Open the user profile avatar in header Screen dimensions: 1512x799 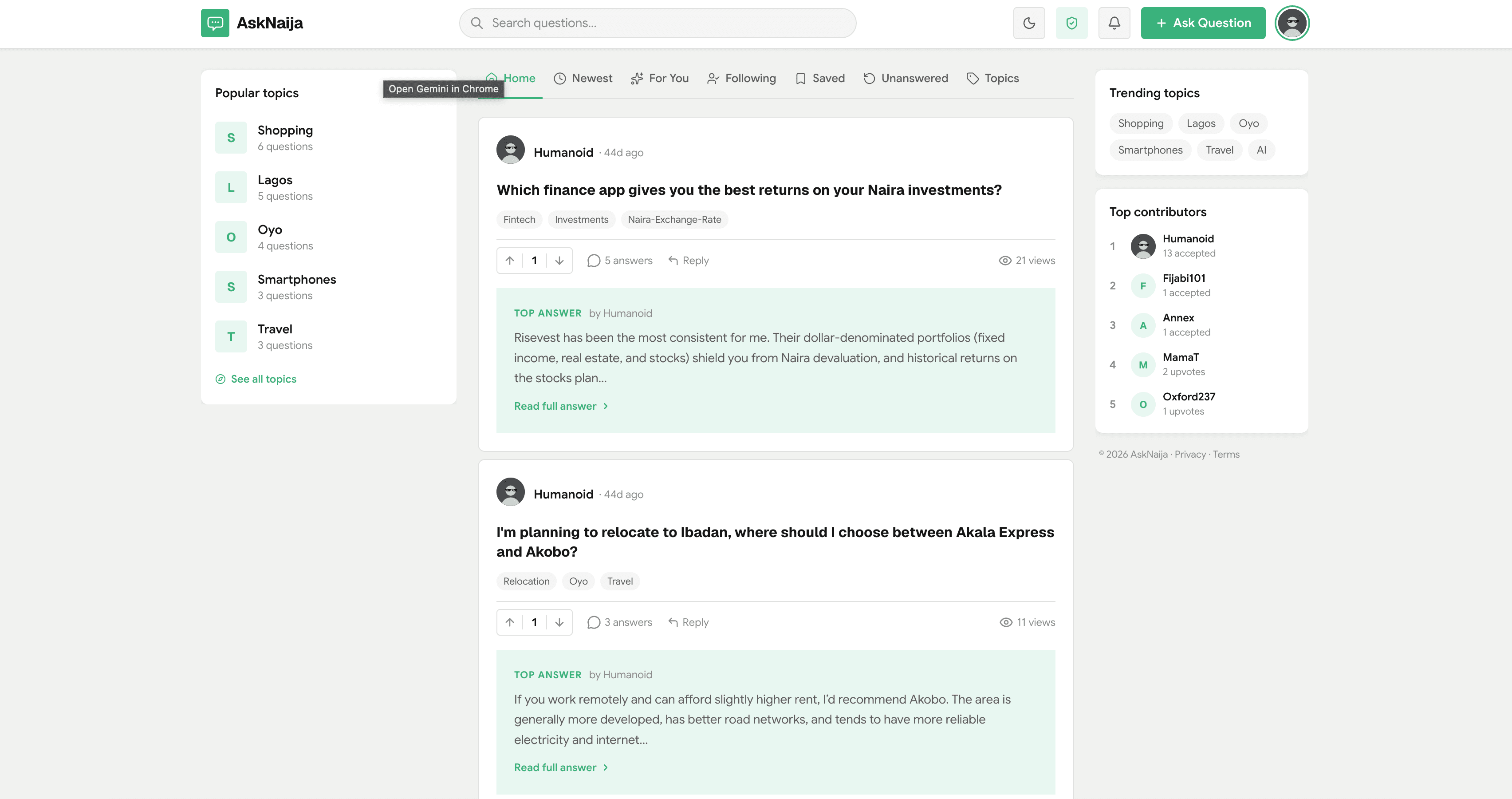click(x=1292, y=23)
